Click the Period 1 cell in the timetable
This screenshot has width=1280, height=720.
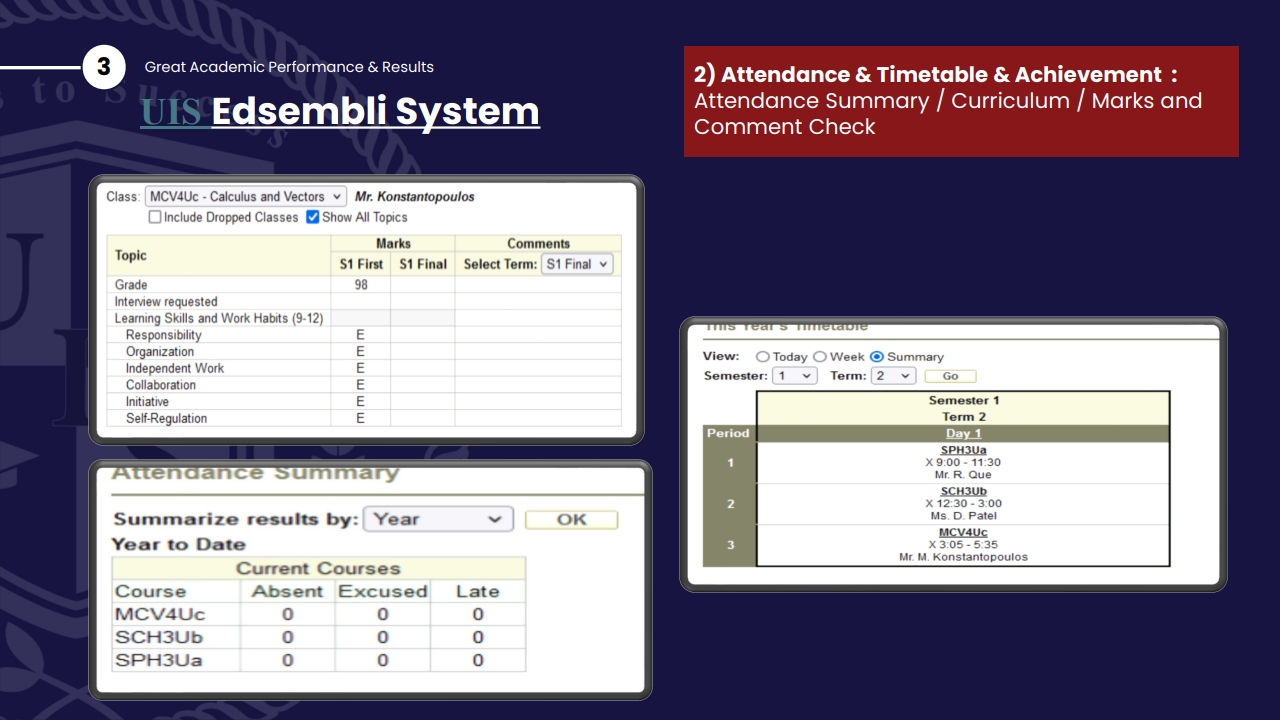pyautogui.click(x=730, y=463)
